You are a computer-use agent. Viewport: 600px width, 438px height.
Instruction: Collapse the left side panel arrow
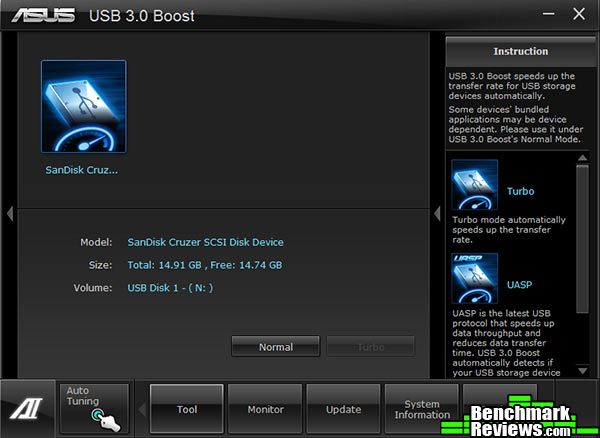coord(10,213)
